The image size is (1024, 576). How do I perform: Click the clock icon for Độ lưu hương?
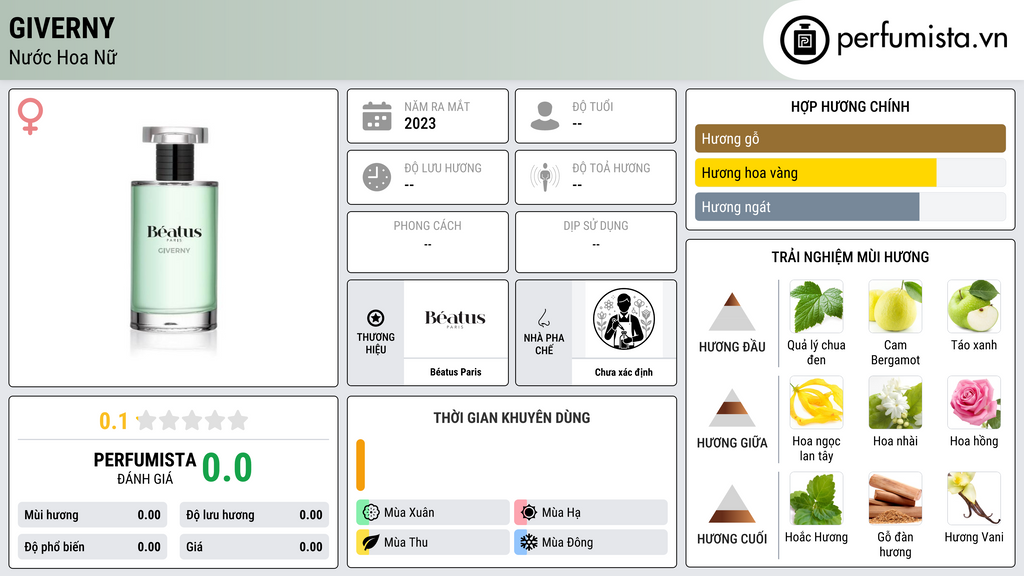click(377, 177)
